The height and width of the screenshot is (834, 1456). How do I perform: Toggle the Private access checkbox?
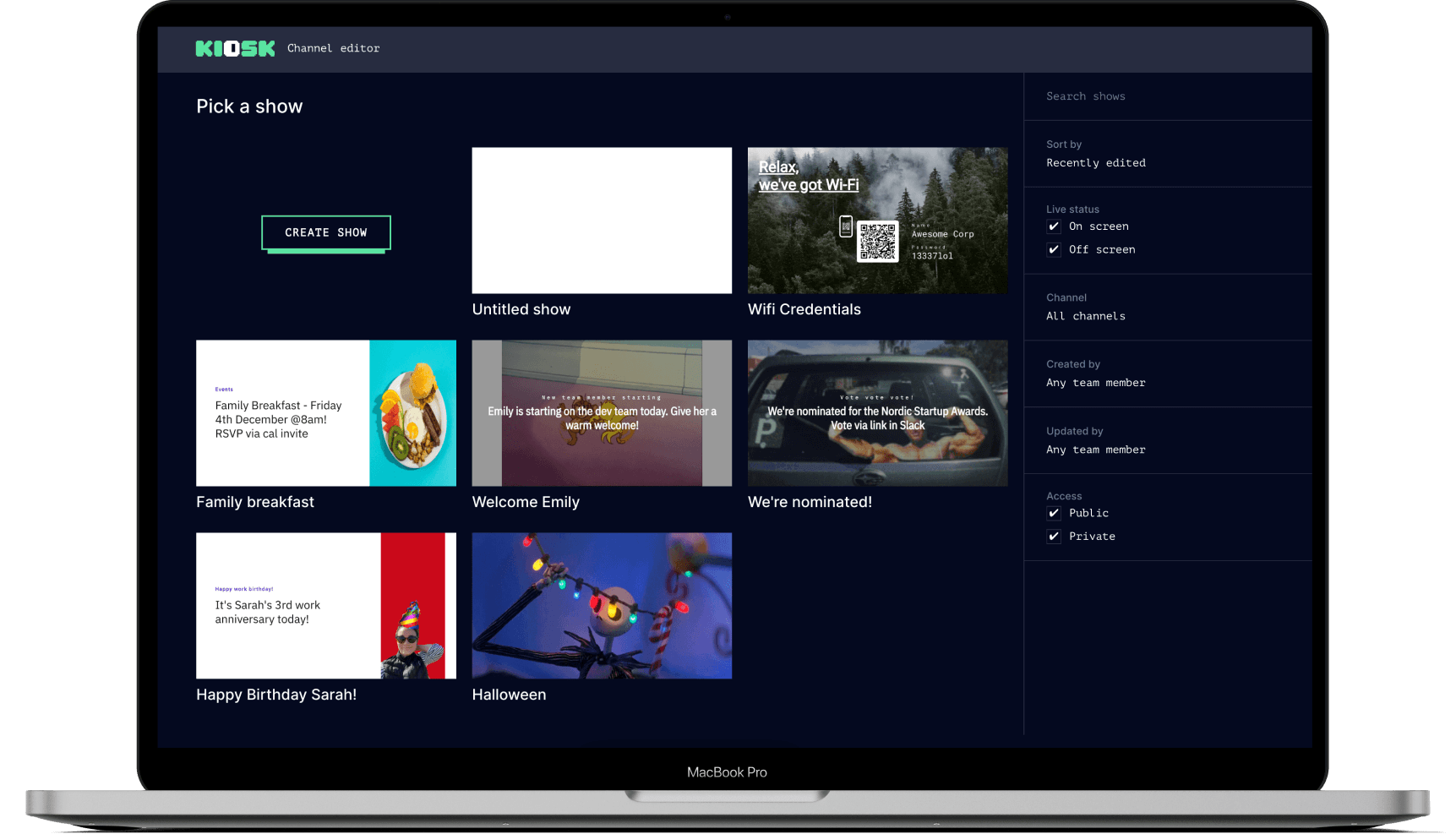coord(1054,537)
